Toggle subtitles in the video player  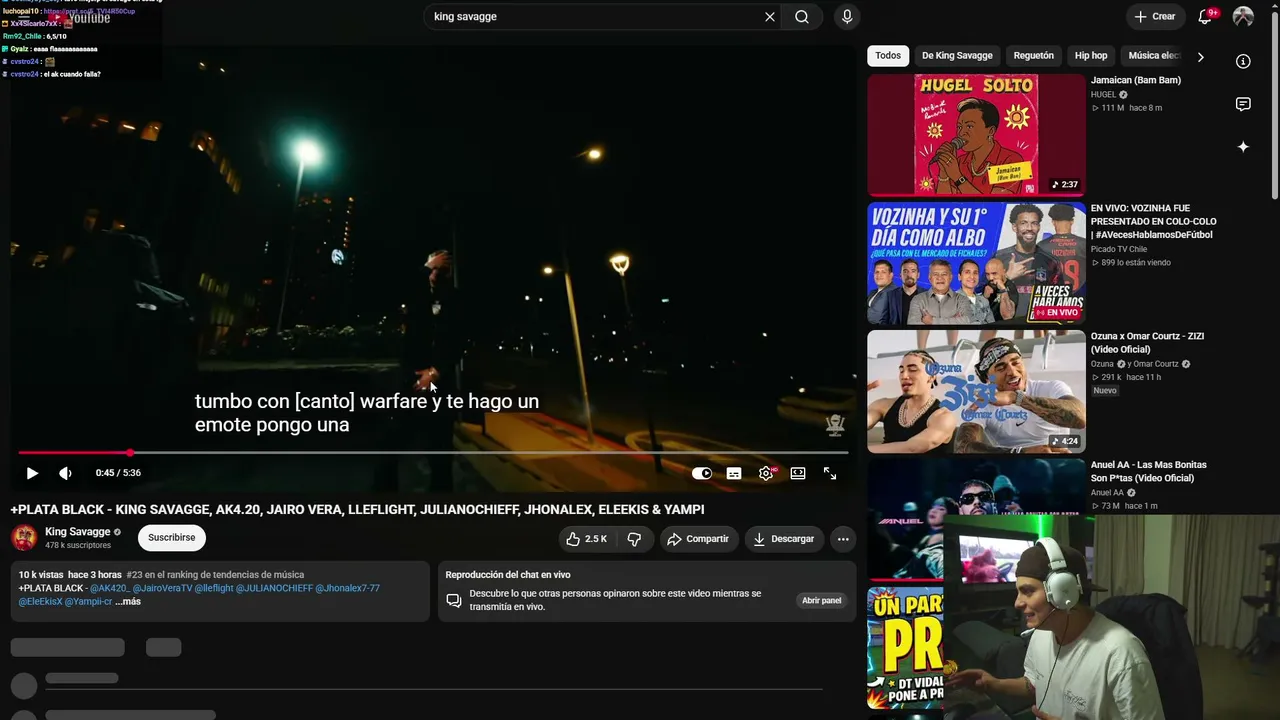[734, 473]
